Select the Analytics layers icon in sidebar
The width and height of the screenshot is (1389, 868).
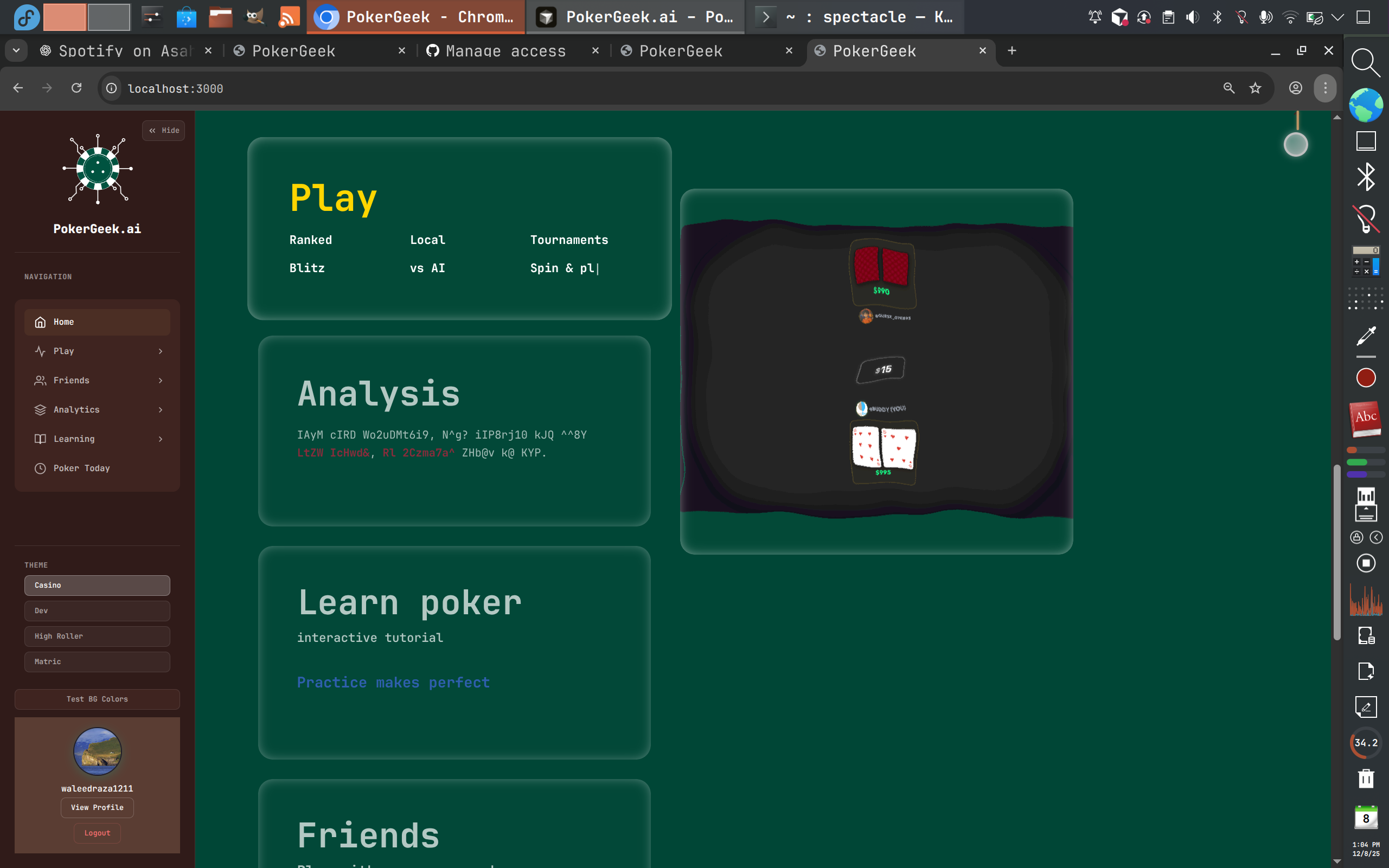[39, 409]
